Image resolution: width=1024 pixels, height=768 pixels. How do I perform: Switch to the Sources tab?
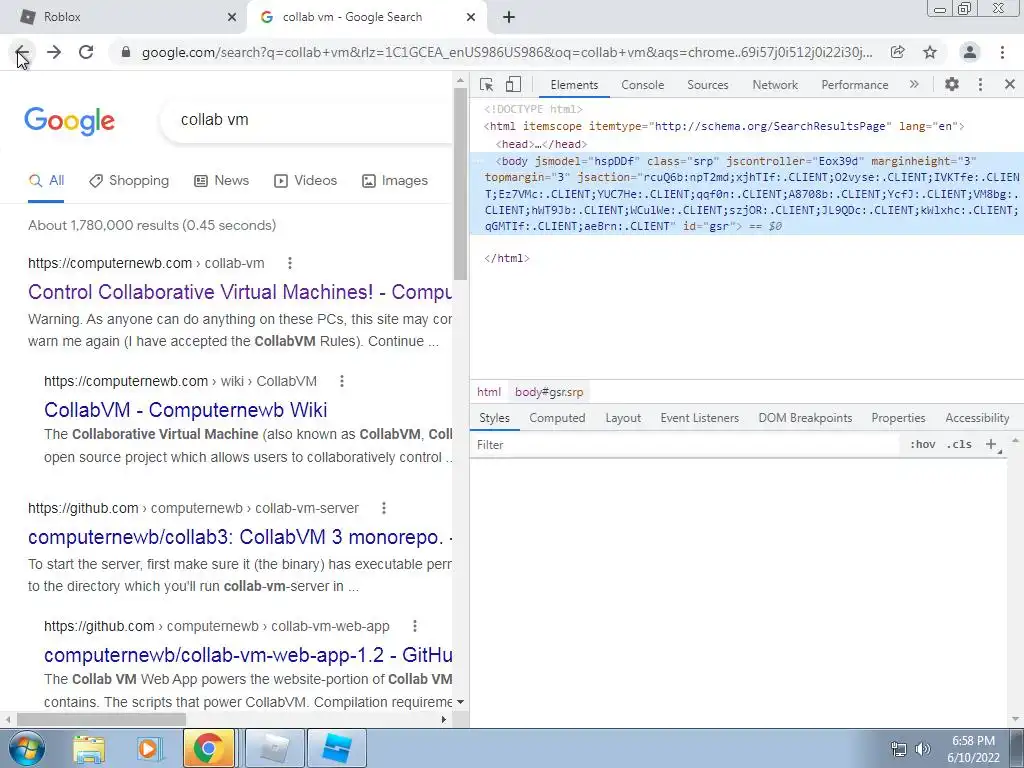point(707,85)
